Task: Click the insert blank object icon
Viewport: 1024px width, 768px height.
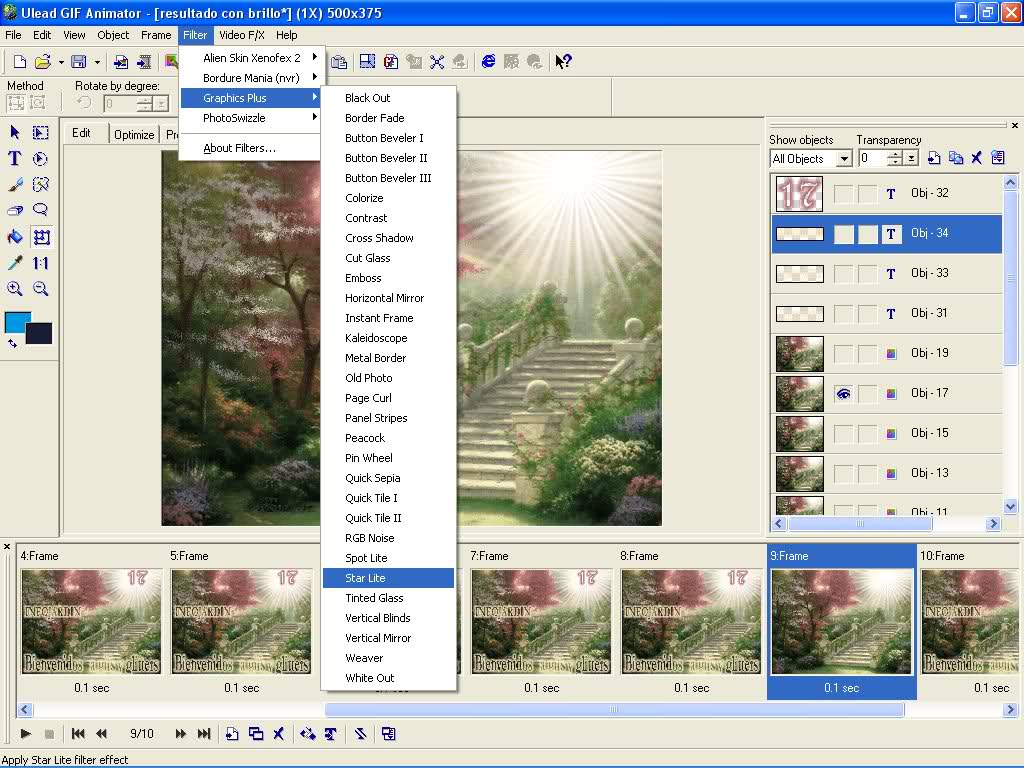Action: (935, 158)
